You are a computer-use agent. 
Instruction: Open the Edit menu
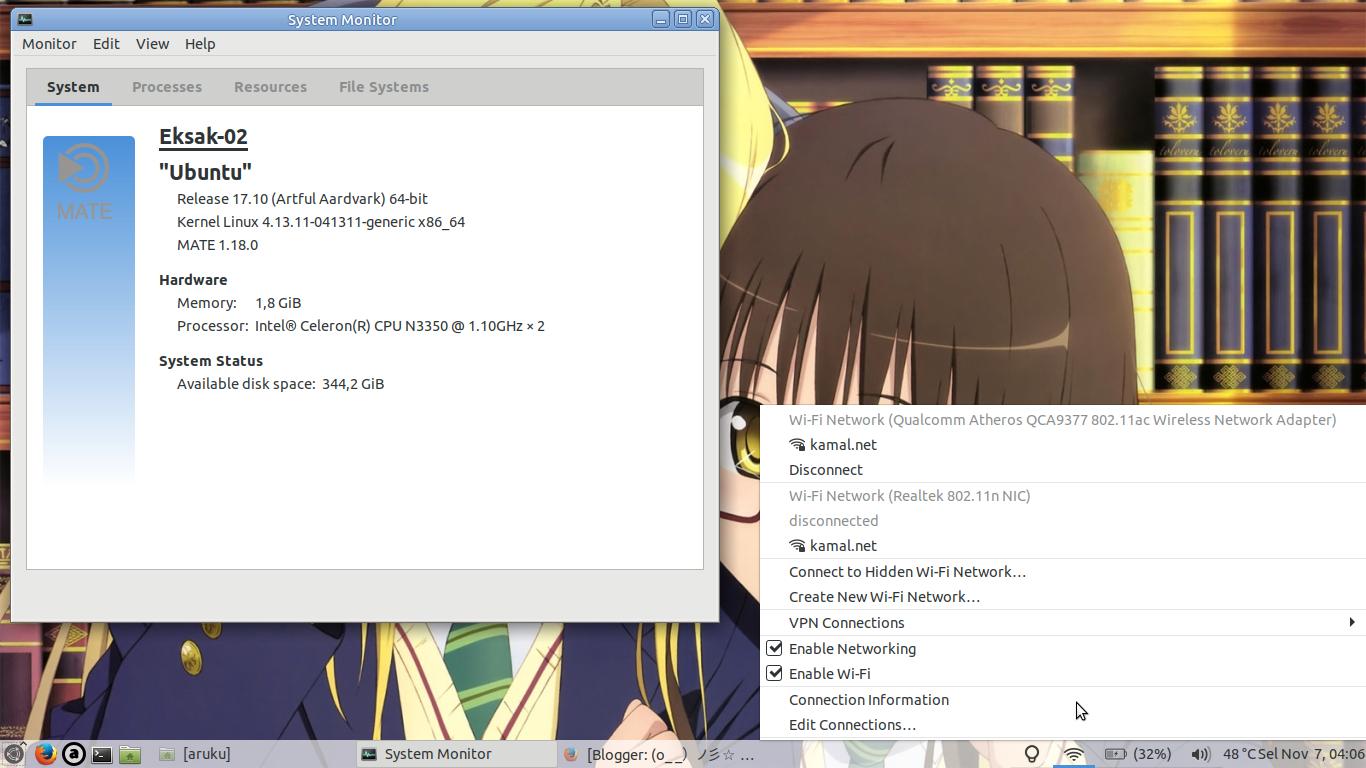pyautogui.click(x=106, y=44)
